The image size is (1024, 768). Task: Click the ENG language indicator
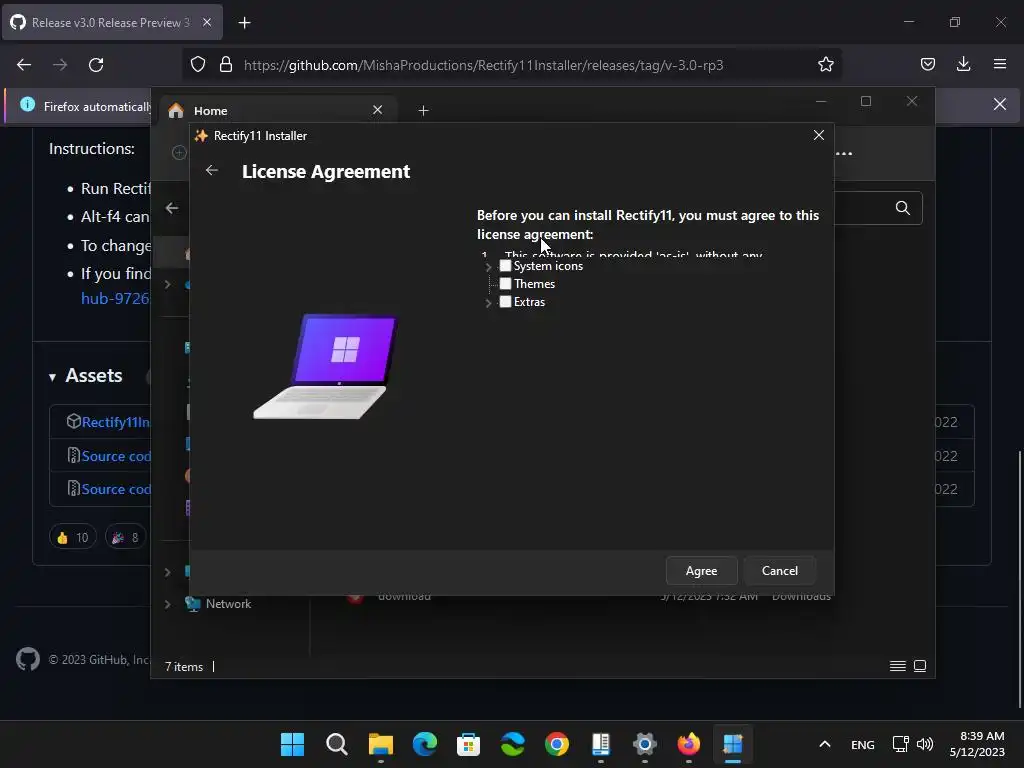pos(863,744)
